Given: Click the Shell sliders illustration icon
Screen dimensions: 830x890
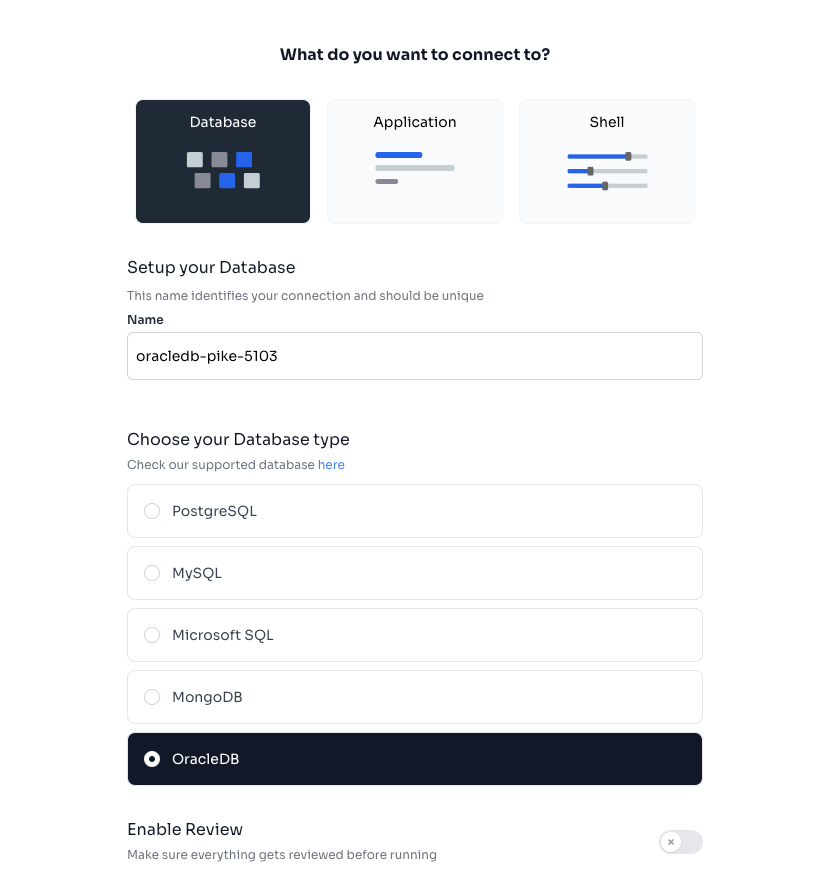Looking at the screenshot, I should coord(607,171).
